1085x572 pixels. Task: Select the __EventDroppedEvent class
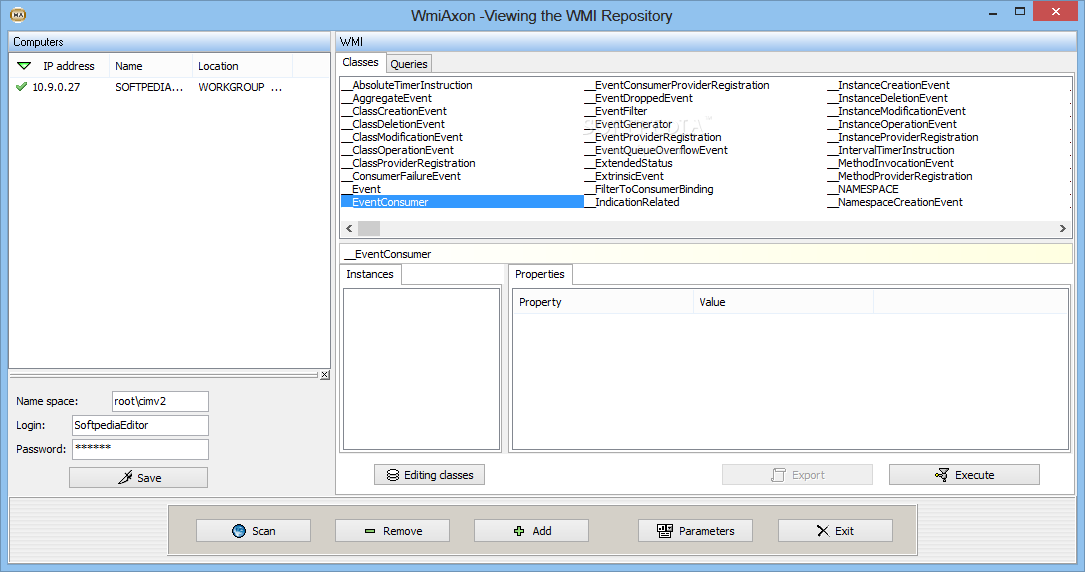(639, 98)
